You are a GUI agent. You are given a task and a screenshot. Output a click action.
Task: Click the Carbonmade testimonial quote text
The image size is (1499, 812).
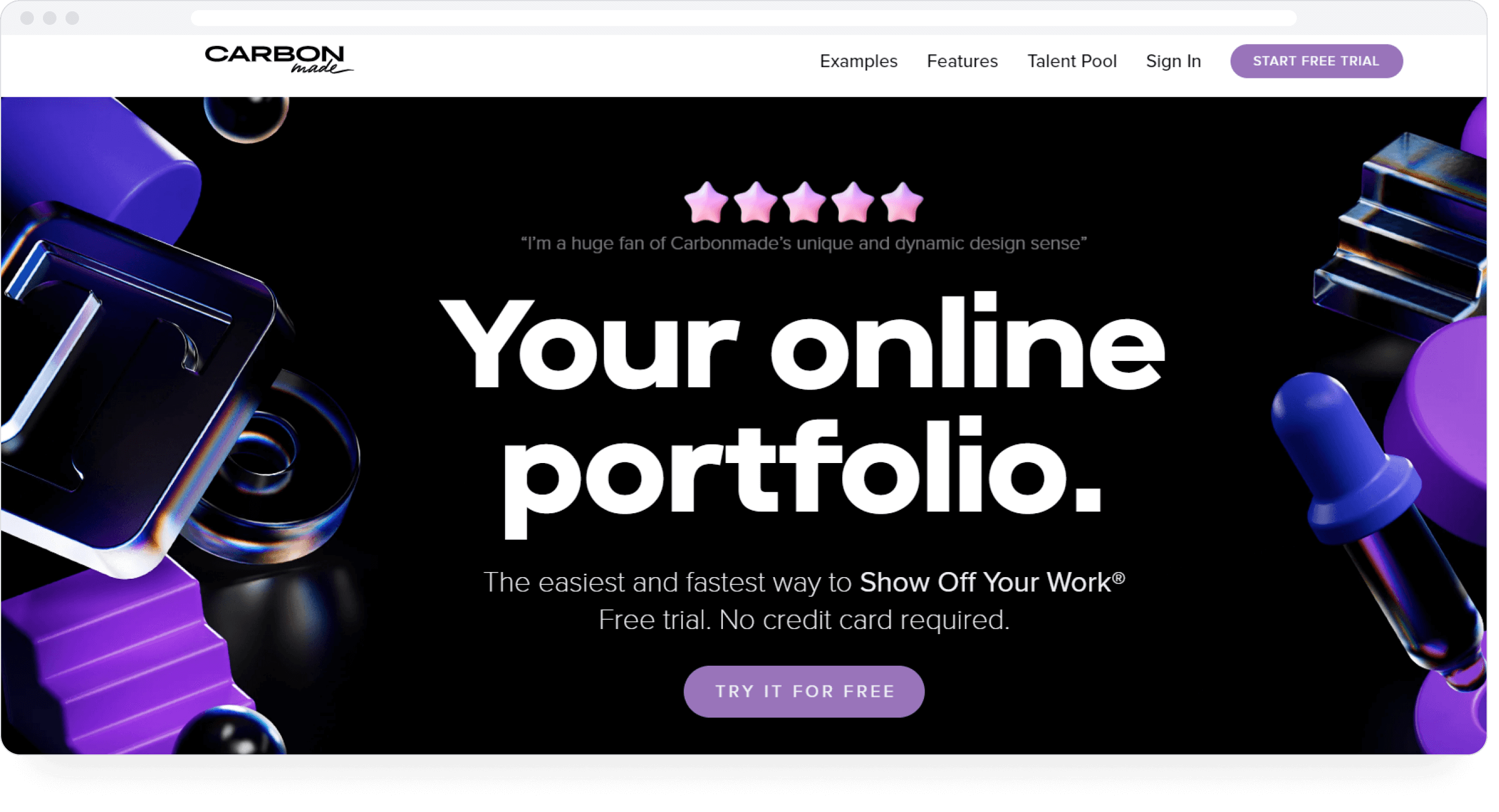point(804,243)
